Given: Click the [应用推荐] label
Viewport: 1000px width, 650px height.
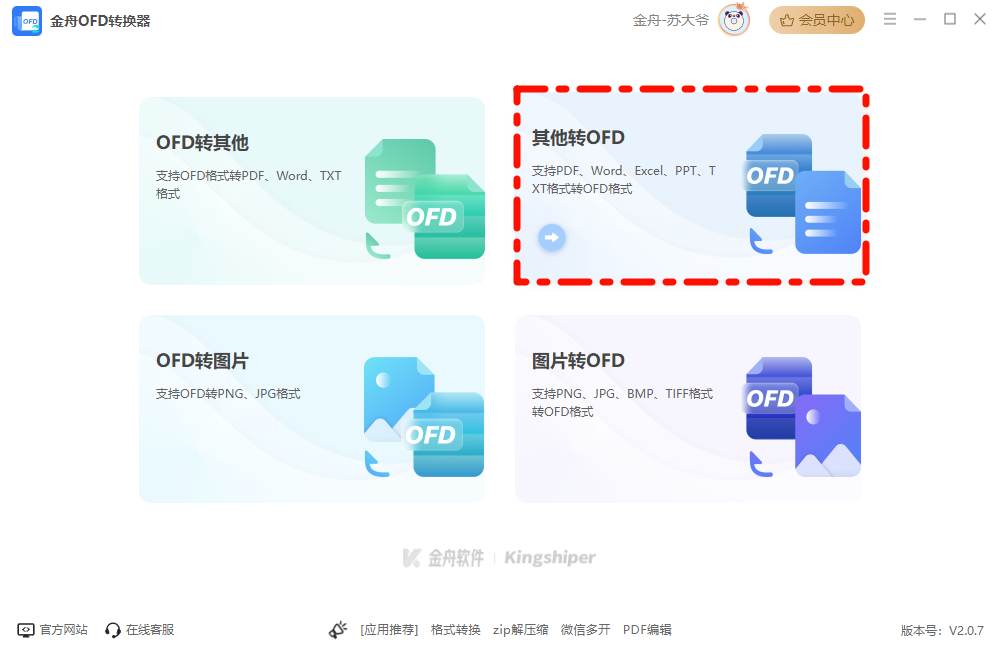Looking at the screenshot, I should point(389,630).
